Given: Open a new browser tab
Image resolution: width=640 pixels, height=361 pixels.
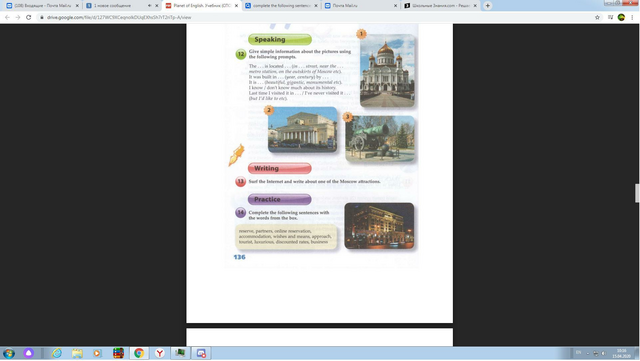Looking at the screenshot, I should pos(487,6).
